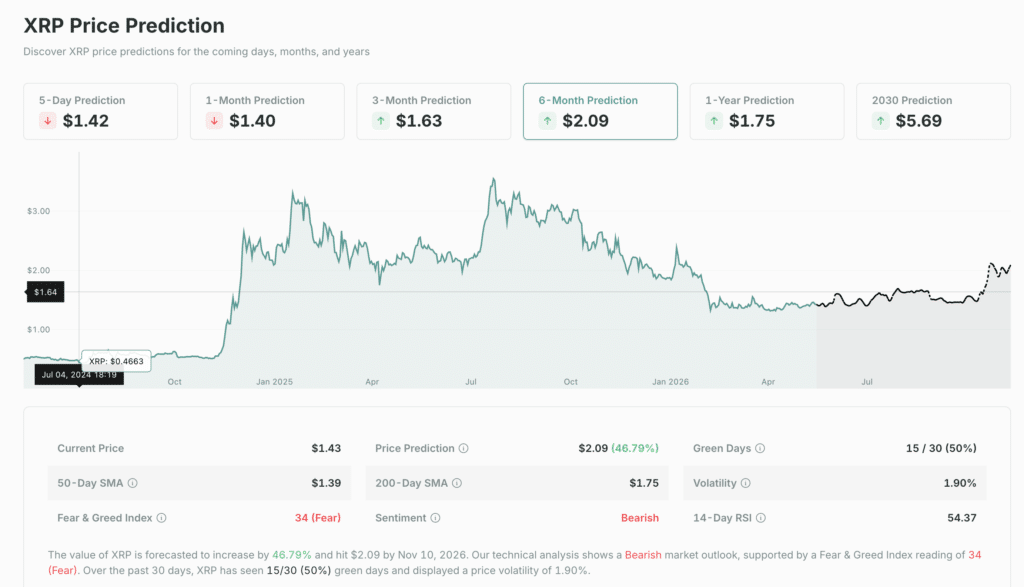The image size is (1024, 587).
Task: Click the 14-Day RSI value 54.37
Action: (x=962, y=518)
